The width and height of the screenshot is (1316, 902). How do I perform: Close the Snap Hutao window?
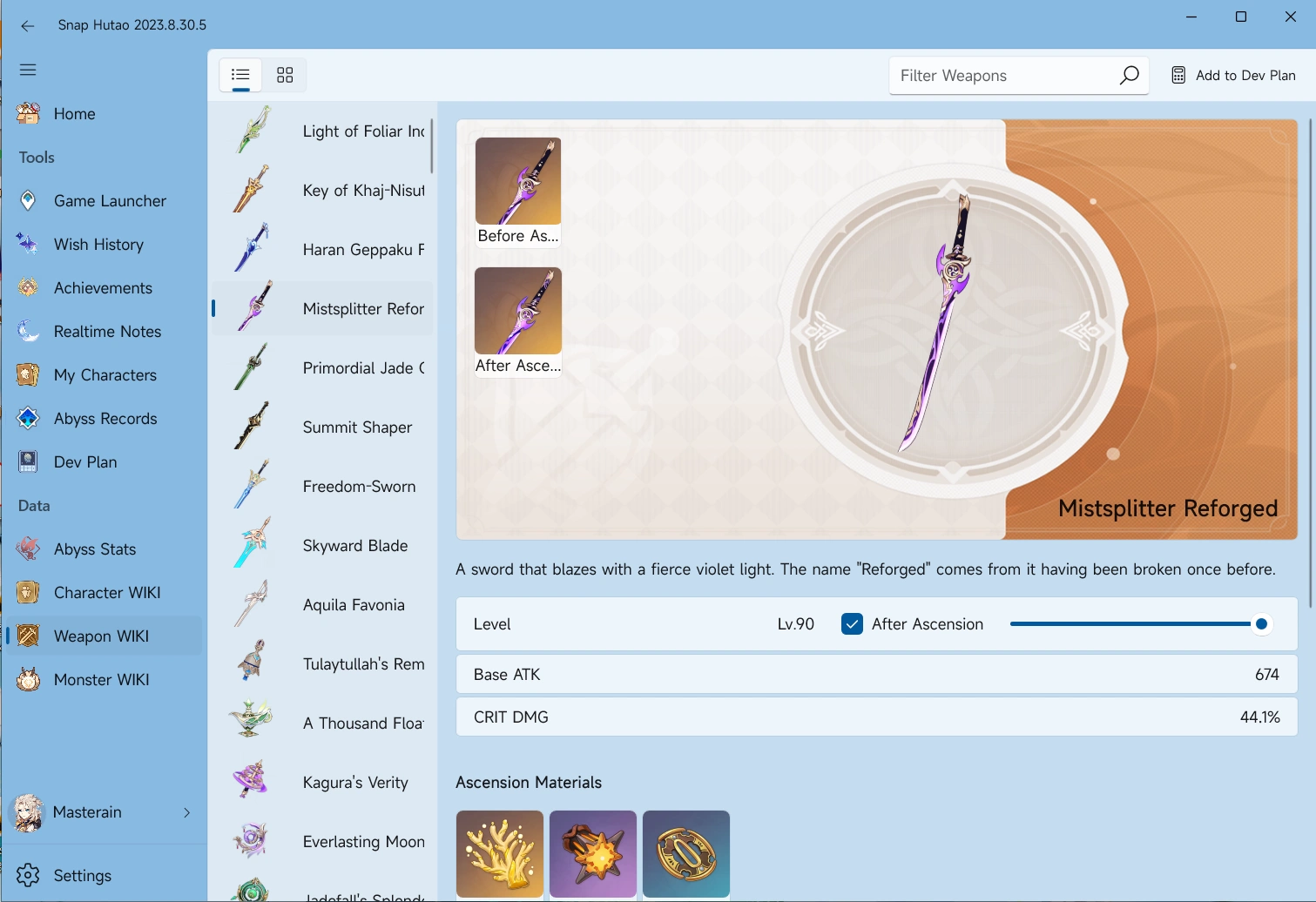click(1291, 17)
